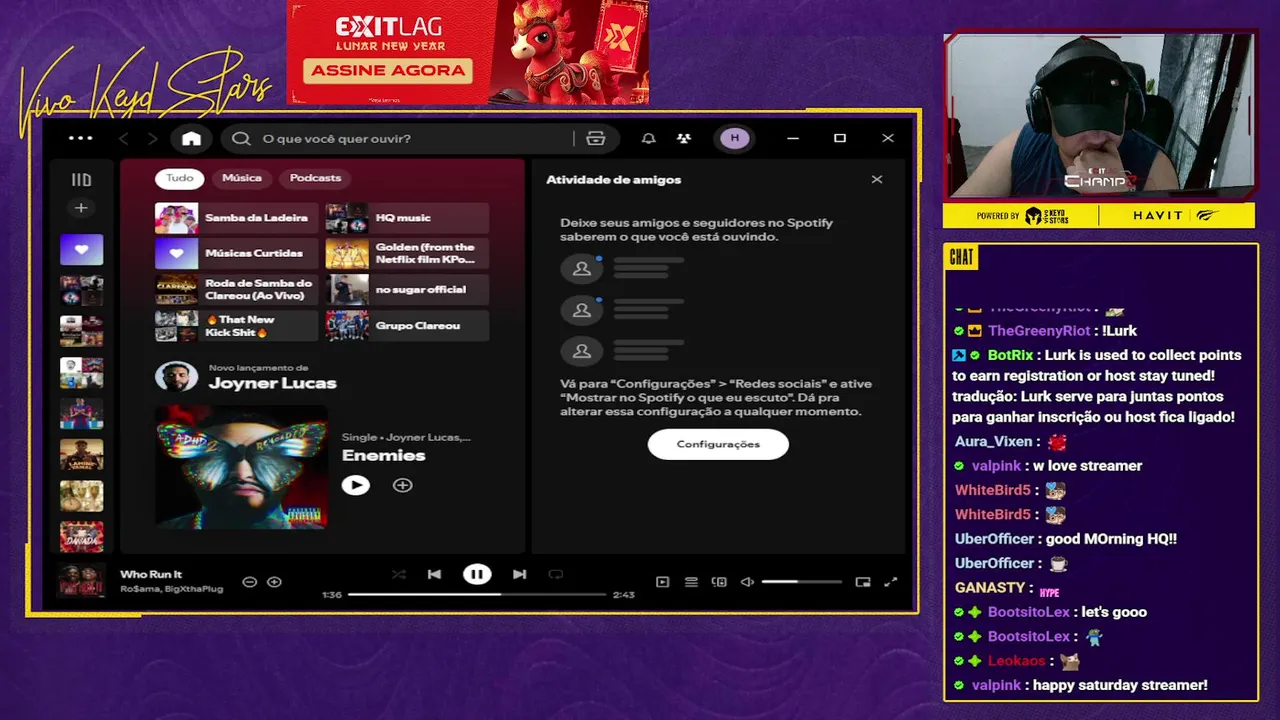Open Liked Songs from the sidebar heart tile
The image size is (1280, 720).
[x=81, y=250]
